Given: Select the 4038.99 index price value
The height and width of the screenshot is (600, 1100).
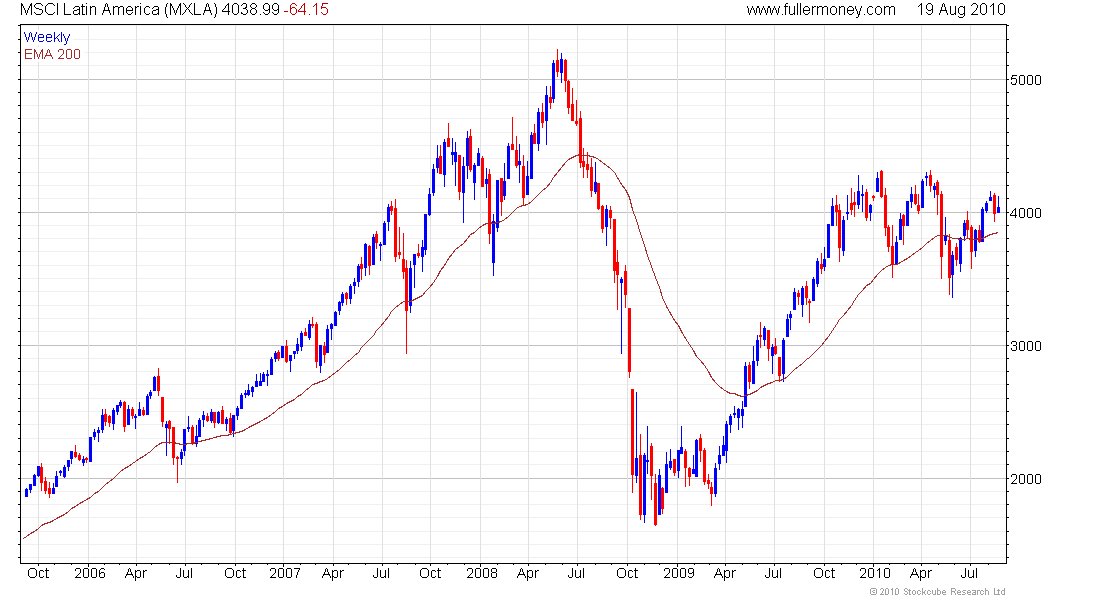Looking at the screenshot, I should coord(250,10).
